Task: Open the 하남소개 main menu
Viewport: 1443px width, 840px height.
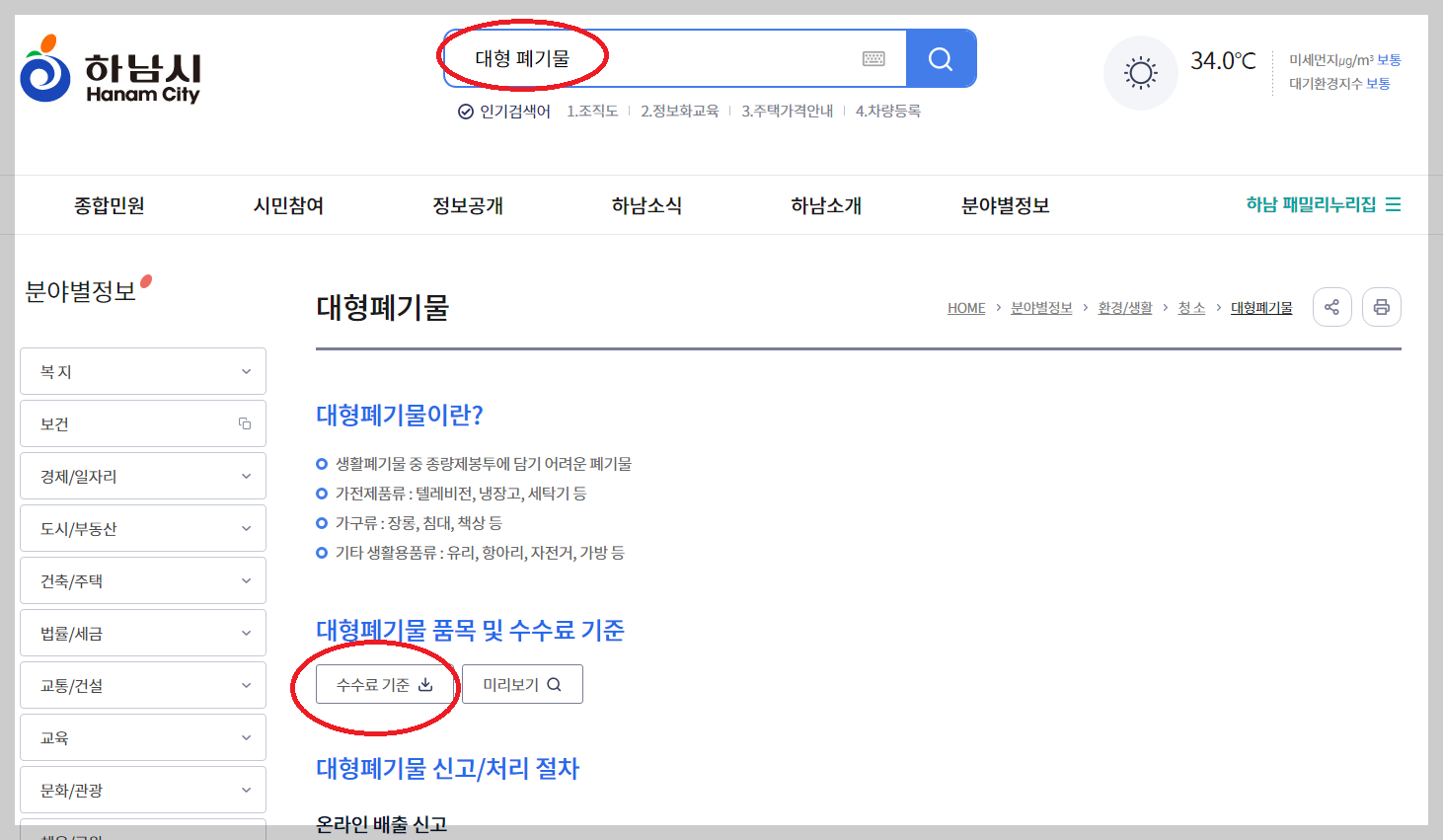Action: click(x=826, y=205)
